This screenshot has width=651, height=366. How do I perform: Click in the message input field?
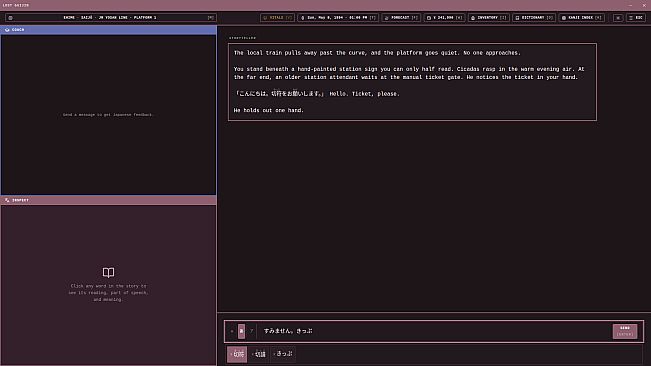(x=434, y=331)
